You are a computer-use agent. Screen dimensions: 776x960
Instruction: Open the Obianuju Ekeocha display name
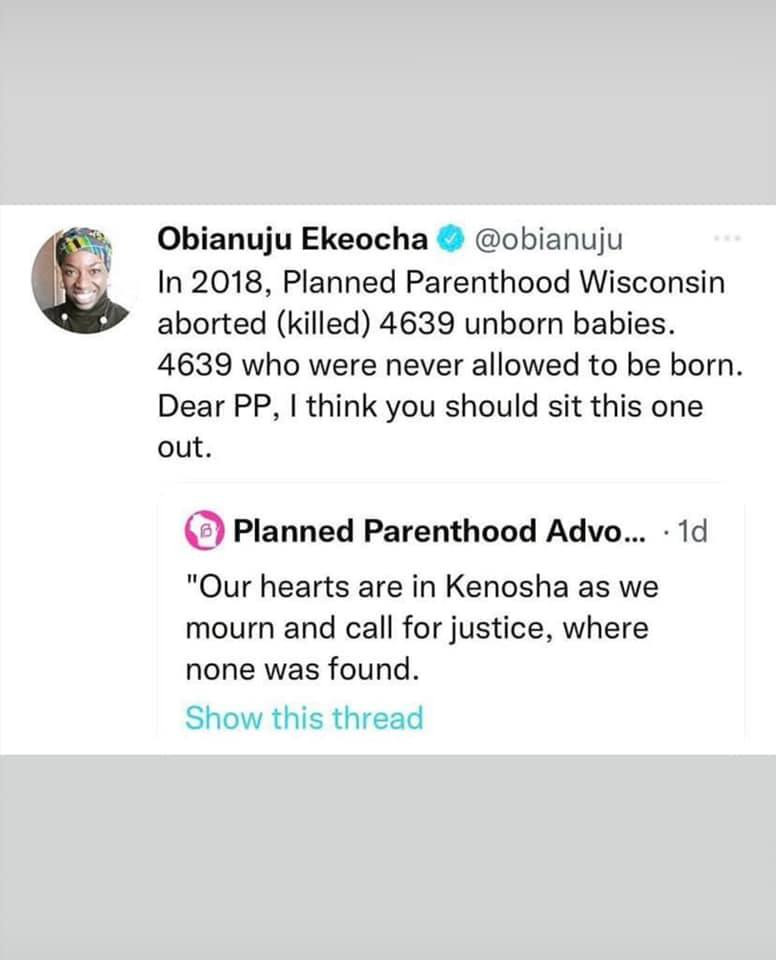coord(294,238)
